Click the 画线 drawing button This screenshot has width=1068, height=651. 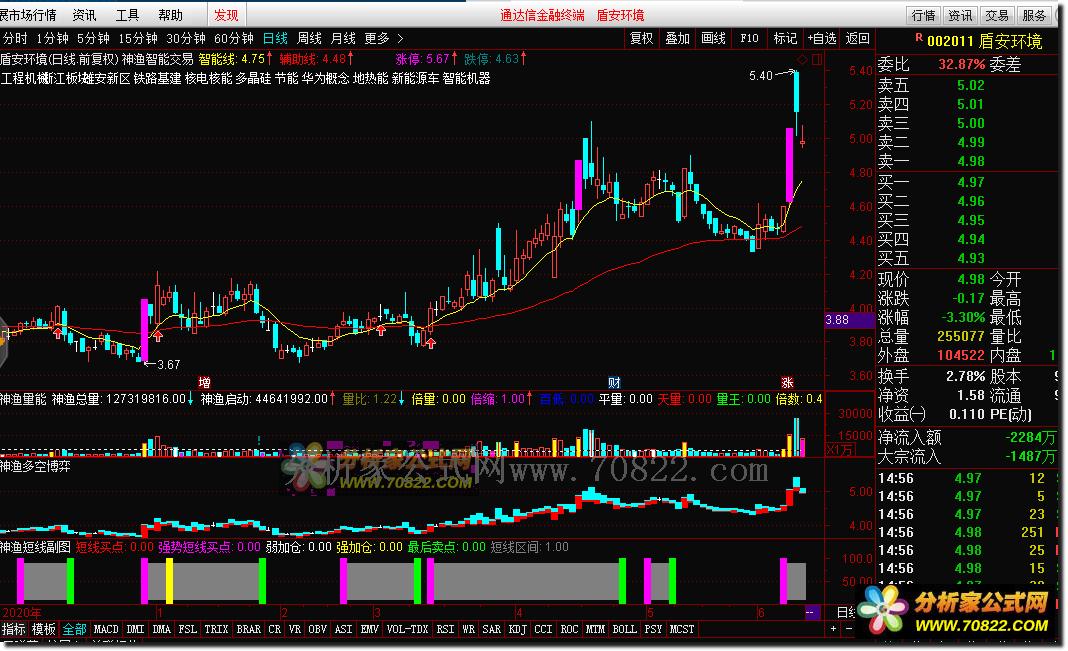point(714,39)
